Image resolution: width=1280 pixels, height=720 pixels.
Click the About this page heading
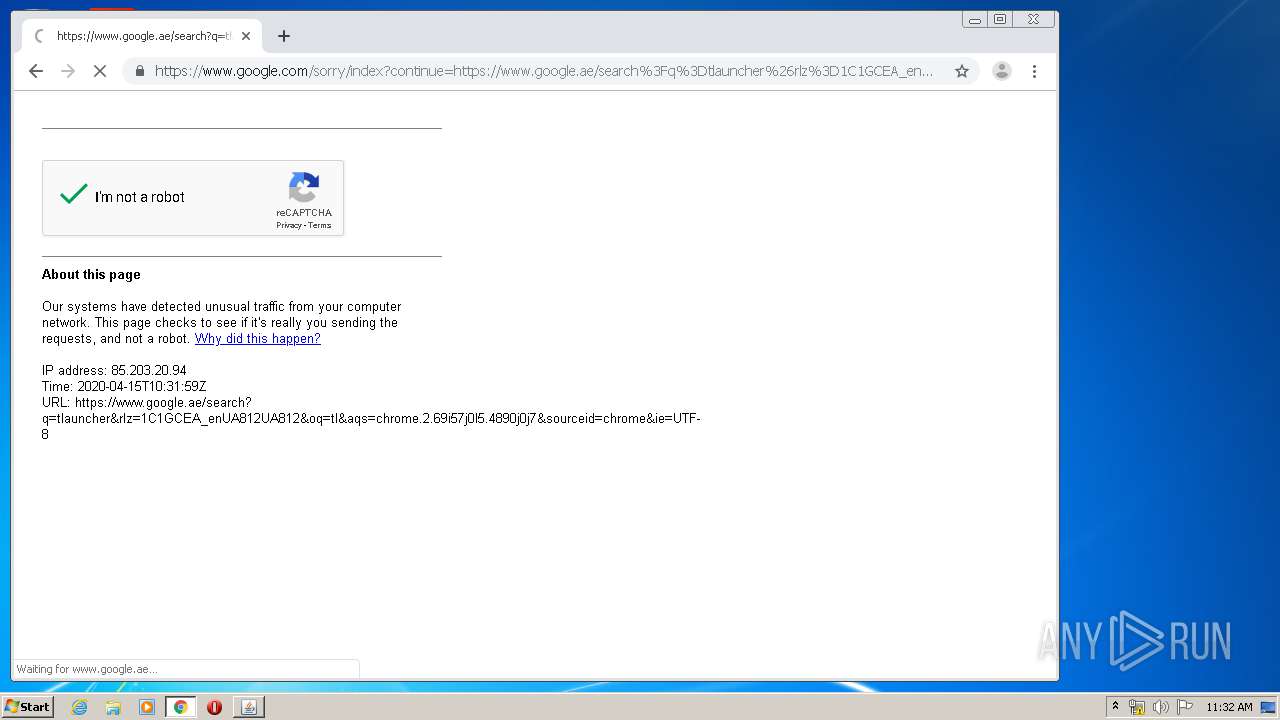(x=91, y=274)
